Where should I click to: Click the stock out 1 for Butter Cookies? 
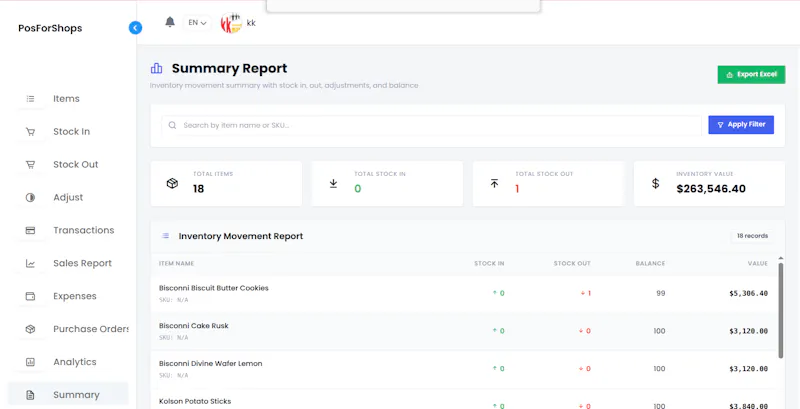click(586, 293)
